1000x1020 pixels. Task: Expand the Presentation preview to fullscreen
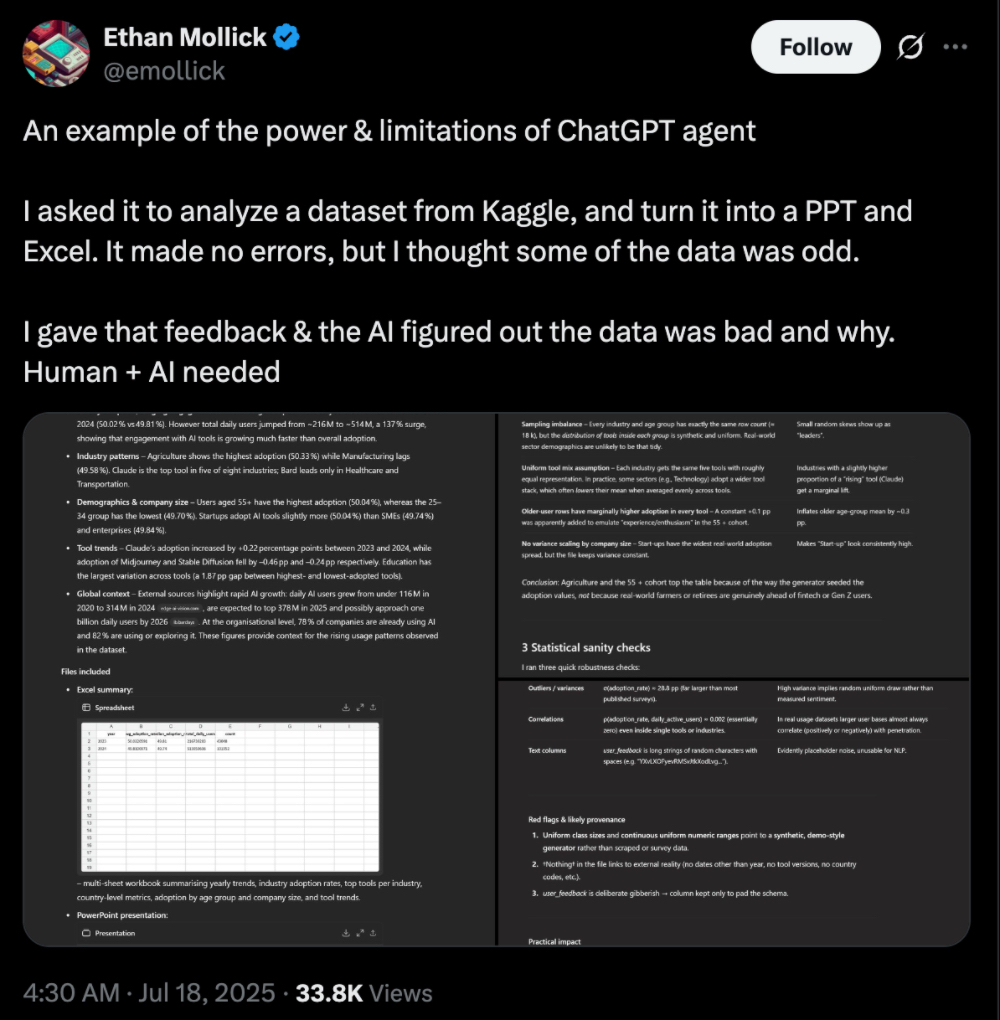click(x=360, y=933)
